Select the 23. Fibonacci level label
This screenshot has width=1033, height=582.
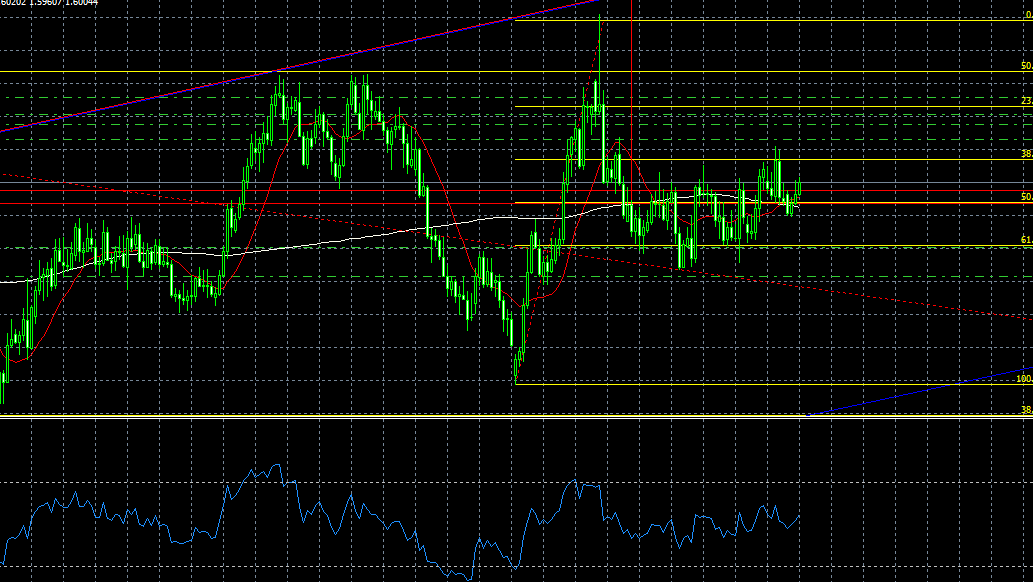pyautogui.click(x=1027, y=101)
